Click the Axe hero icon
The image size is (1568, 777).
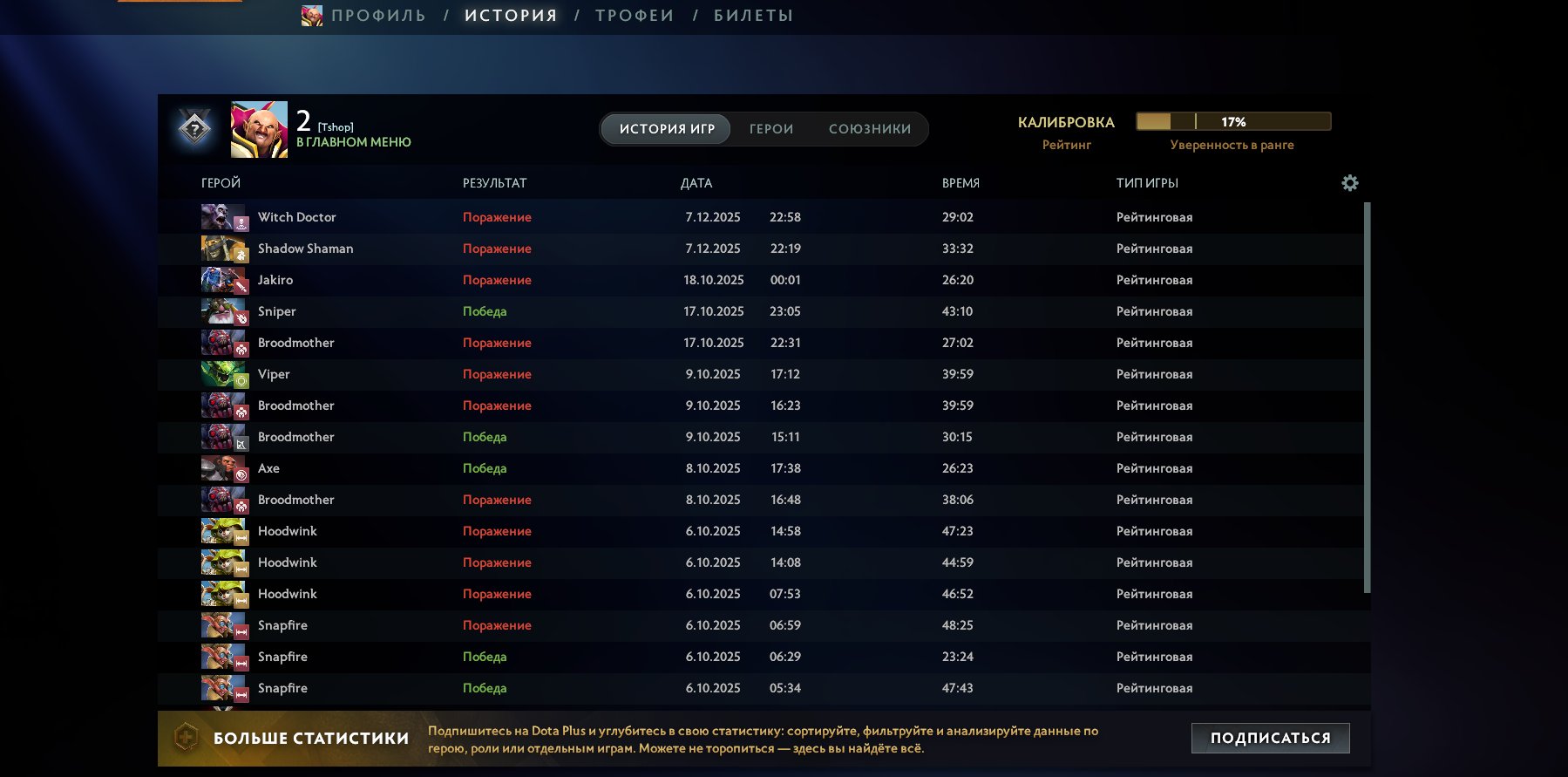(223, 468)
